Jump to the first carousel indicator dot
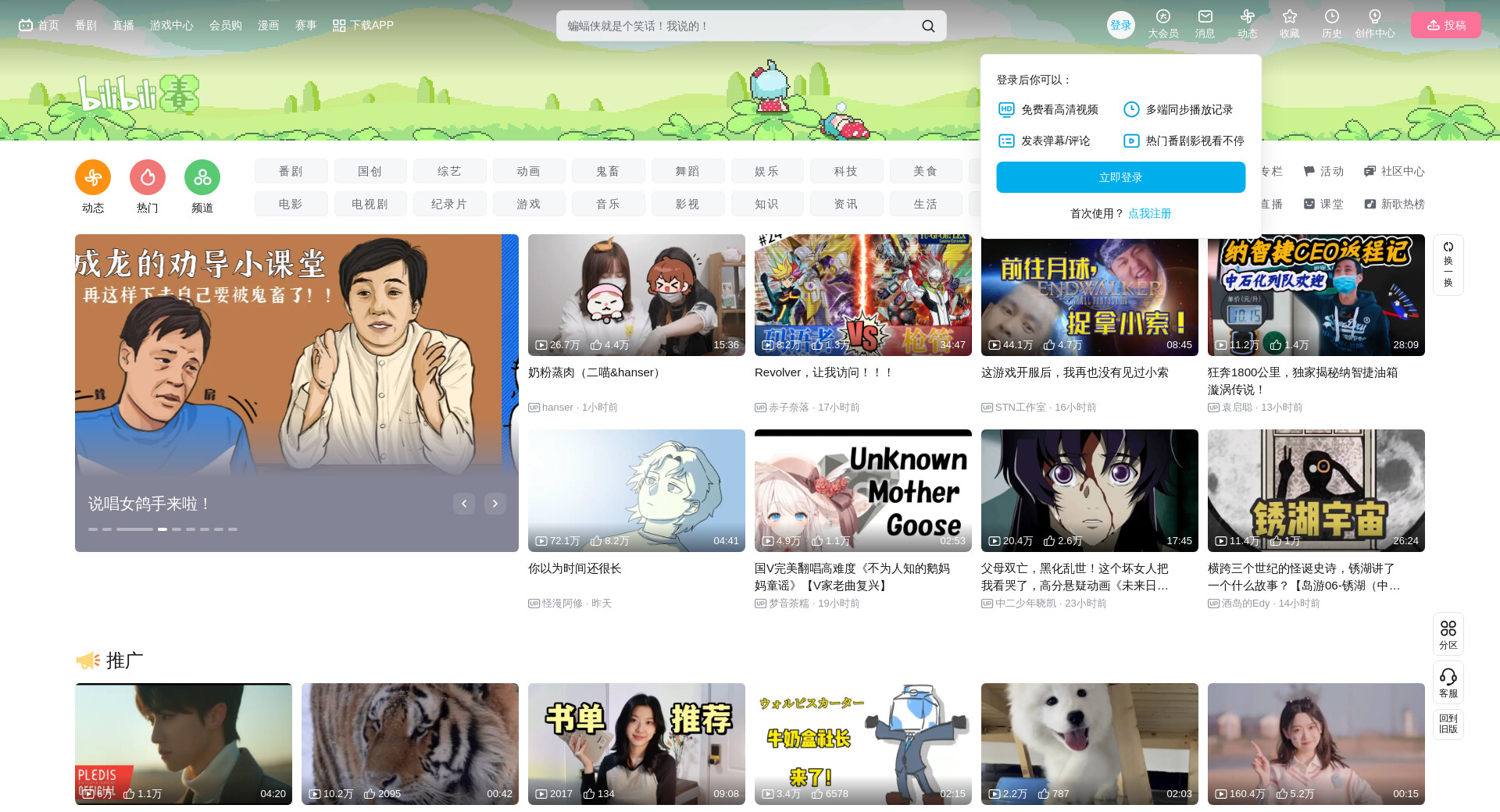The height and width of the screenshot is (812, 1500). coord(93,529)
